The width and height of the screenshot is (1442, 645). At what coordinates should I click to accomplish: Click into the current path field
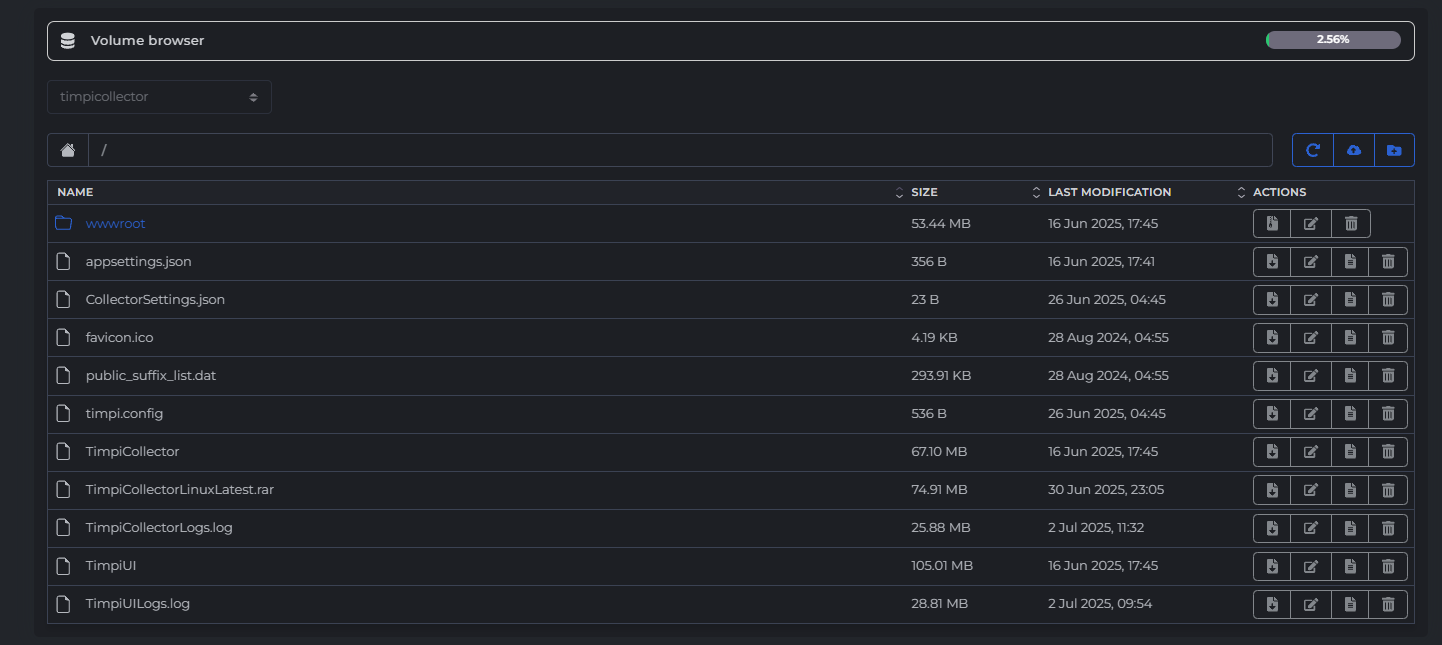680,150
